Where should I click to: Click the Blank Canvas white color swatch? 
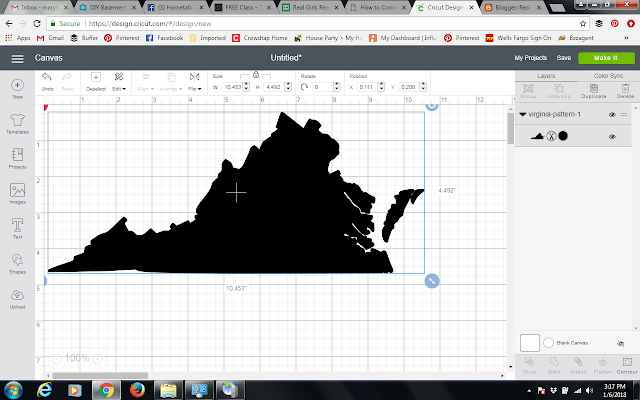pyautogui.click(x=529, y=343)
